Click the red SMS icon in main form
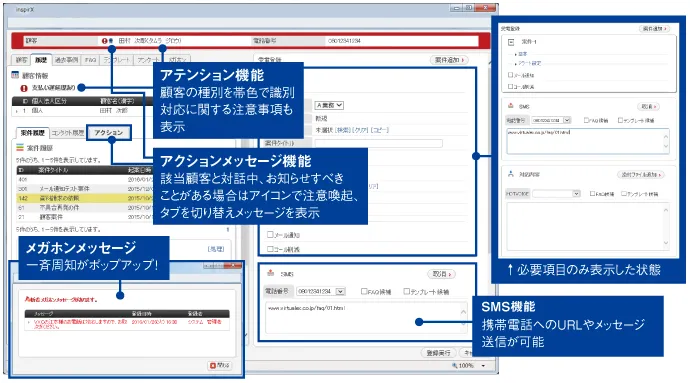This screenshot has width=690, height=383. pyautogui.click(x=271, y=273)
